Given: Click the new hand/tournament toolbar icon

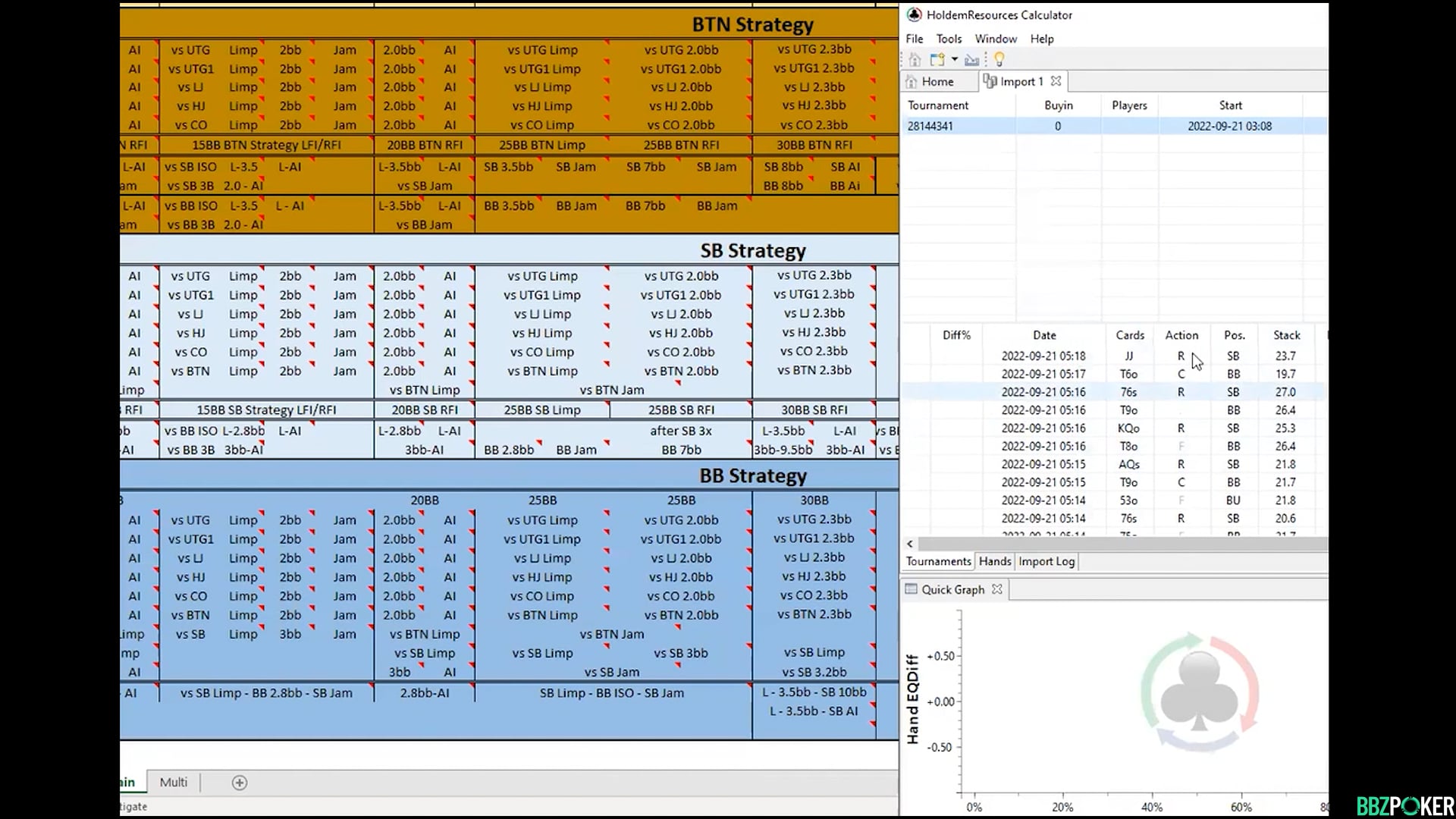Looking at the screenshot, I should [937, 59].
